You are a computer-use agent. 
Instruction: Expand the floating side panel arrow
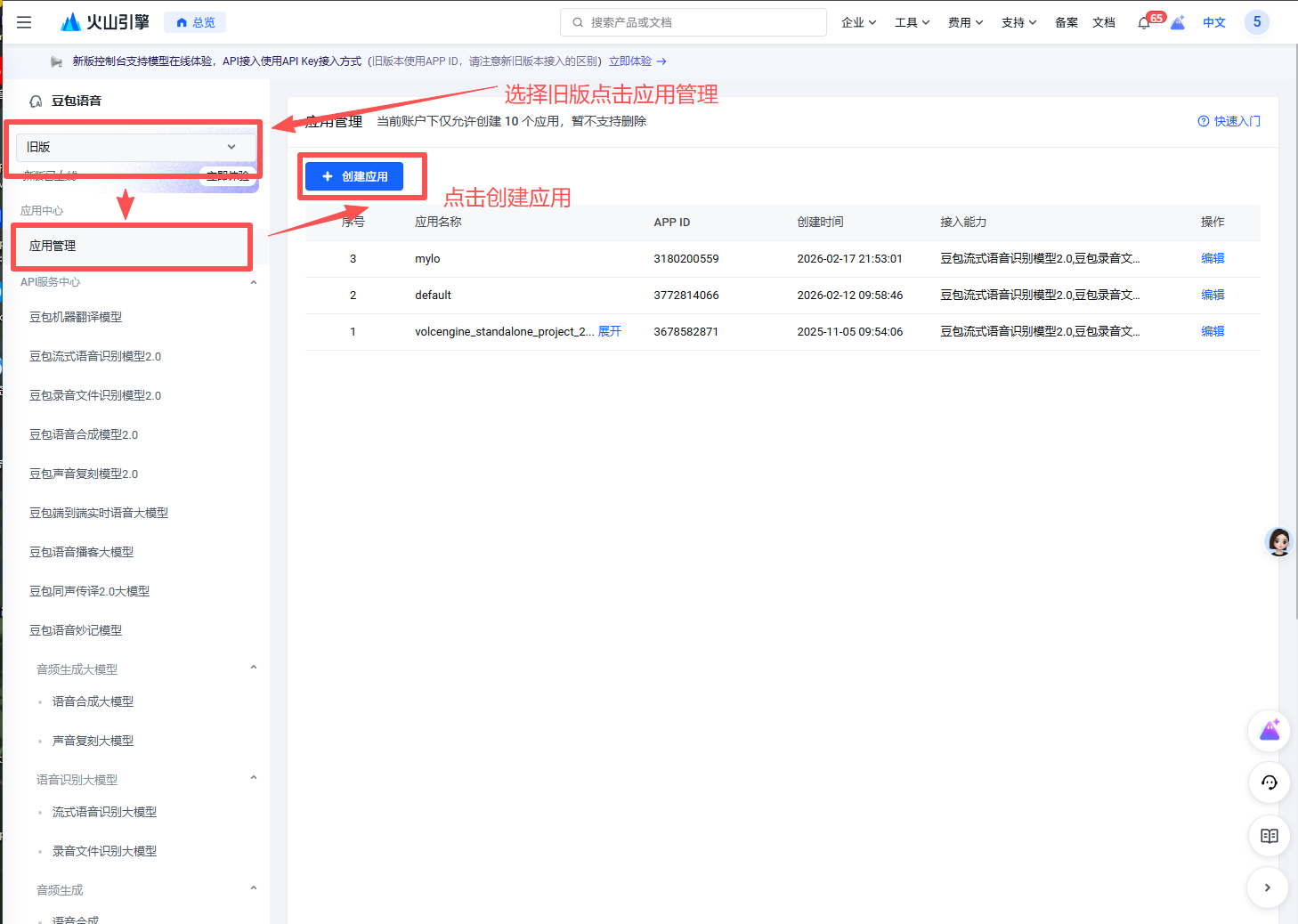(1268, 888)
